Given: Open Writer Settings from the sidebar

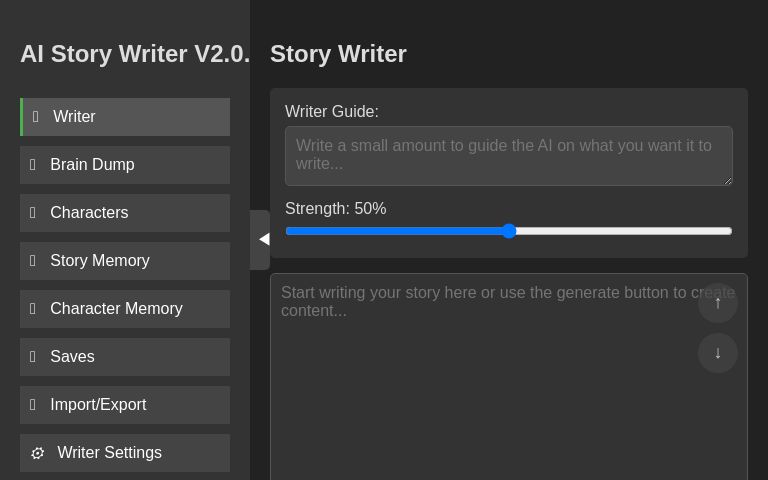Looking at the screenshot, I should (125, 453).
